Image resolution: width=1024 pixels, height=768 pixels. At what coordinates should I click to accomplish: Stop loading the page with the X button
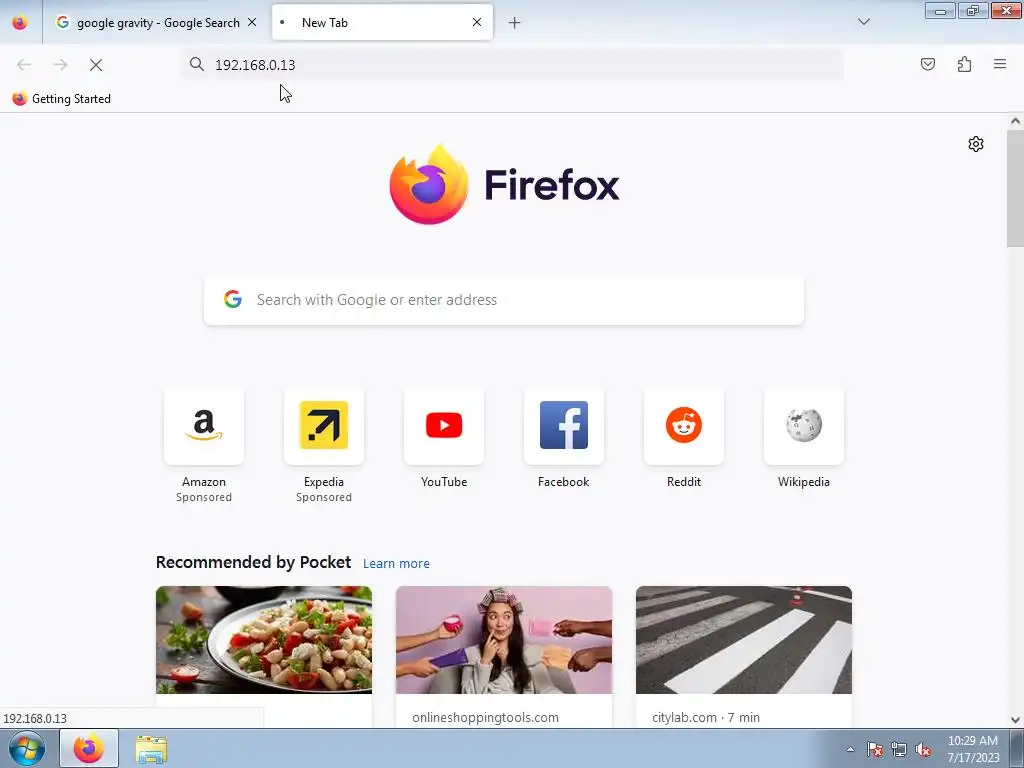[x=96, y=65]
